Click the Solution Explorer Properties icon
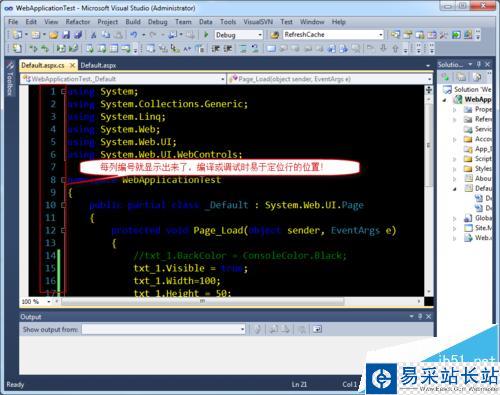Viewport: 500px width, 395px height. (445, 77)
